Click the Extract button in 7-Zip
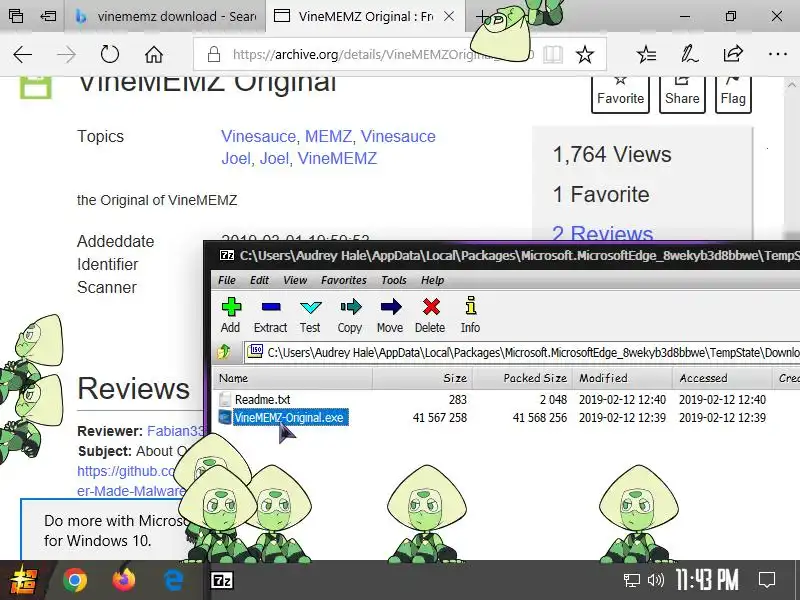Viewport: 800px width, 600px height. click(270, 315)
